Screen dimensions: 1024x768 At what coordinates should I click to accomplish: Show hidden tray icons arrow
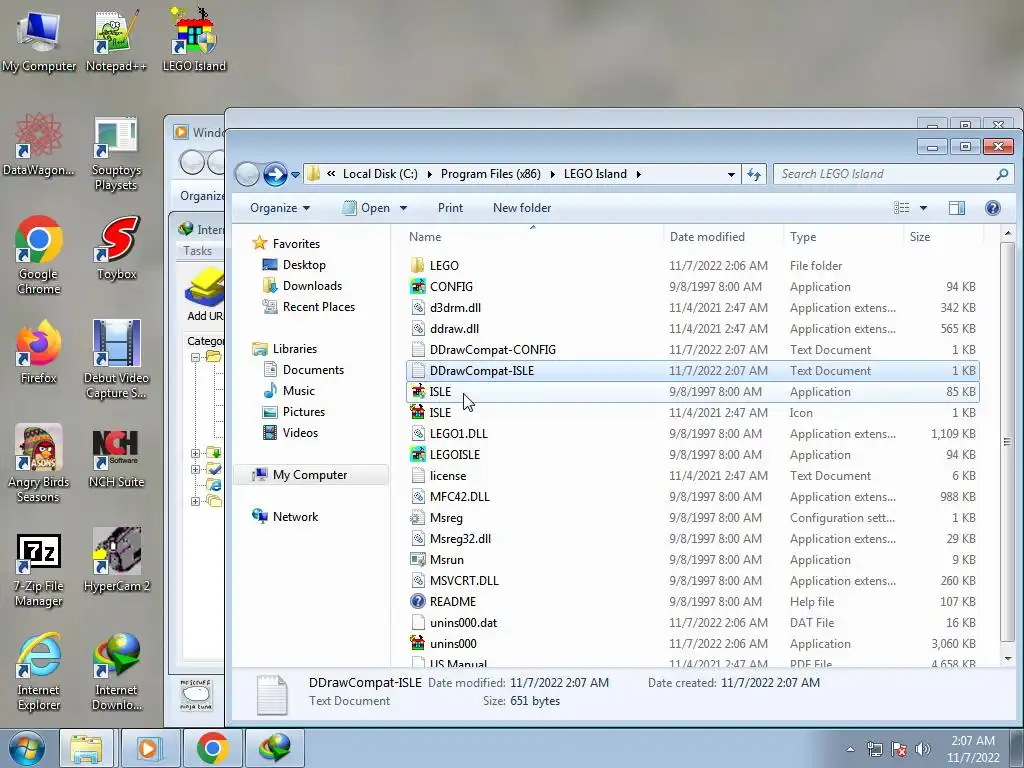pos(850,749)
